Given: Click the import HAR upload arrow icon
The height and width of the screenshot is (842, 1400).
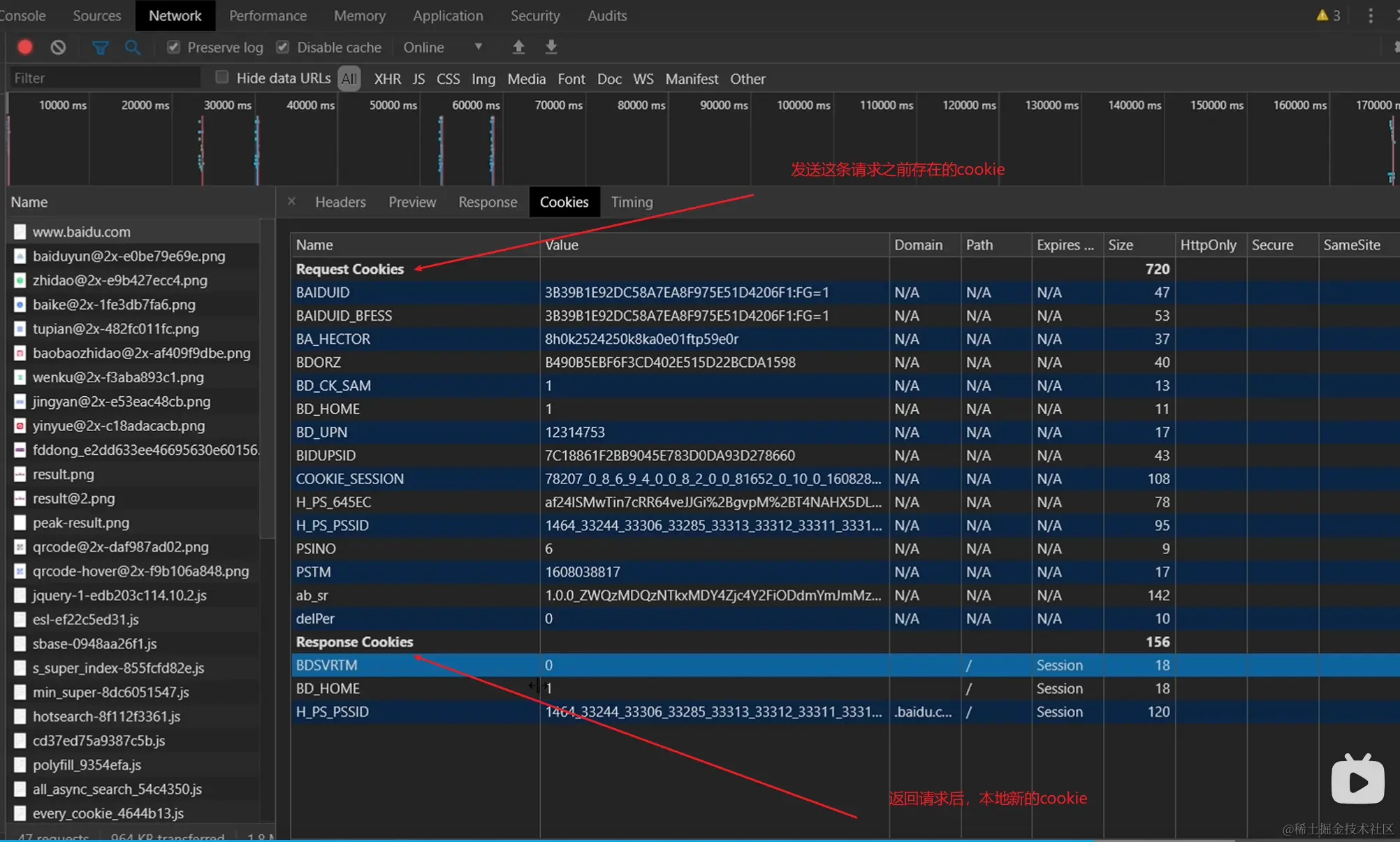Looking at the screenshot, I should 518,47.
